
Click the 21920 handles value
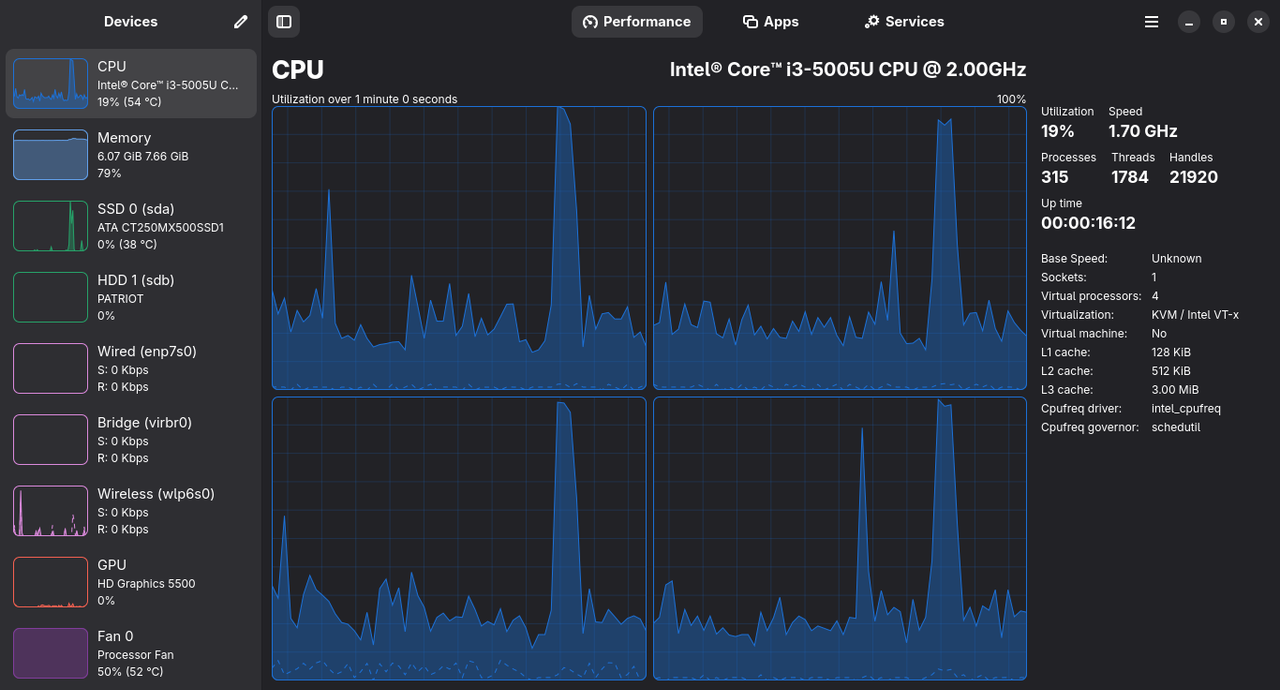(x=1193, y=177)
